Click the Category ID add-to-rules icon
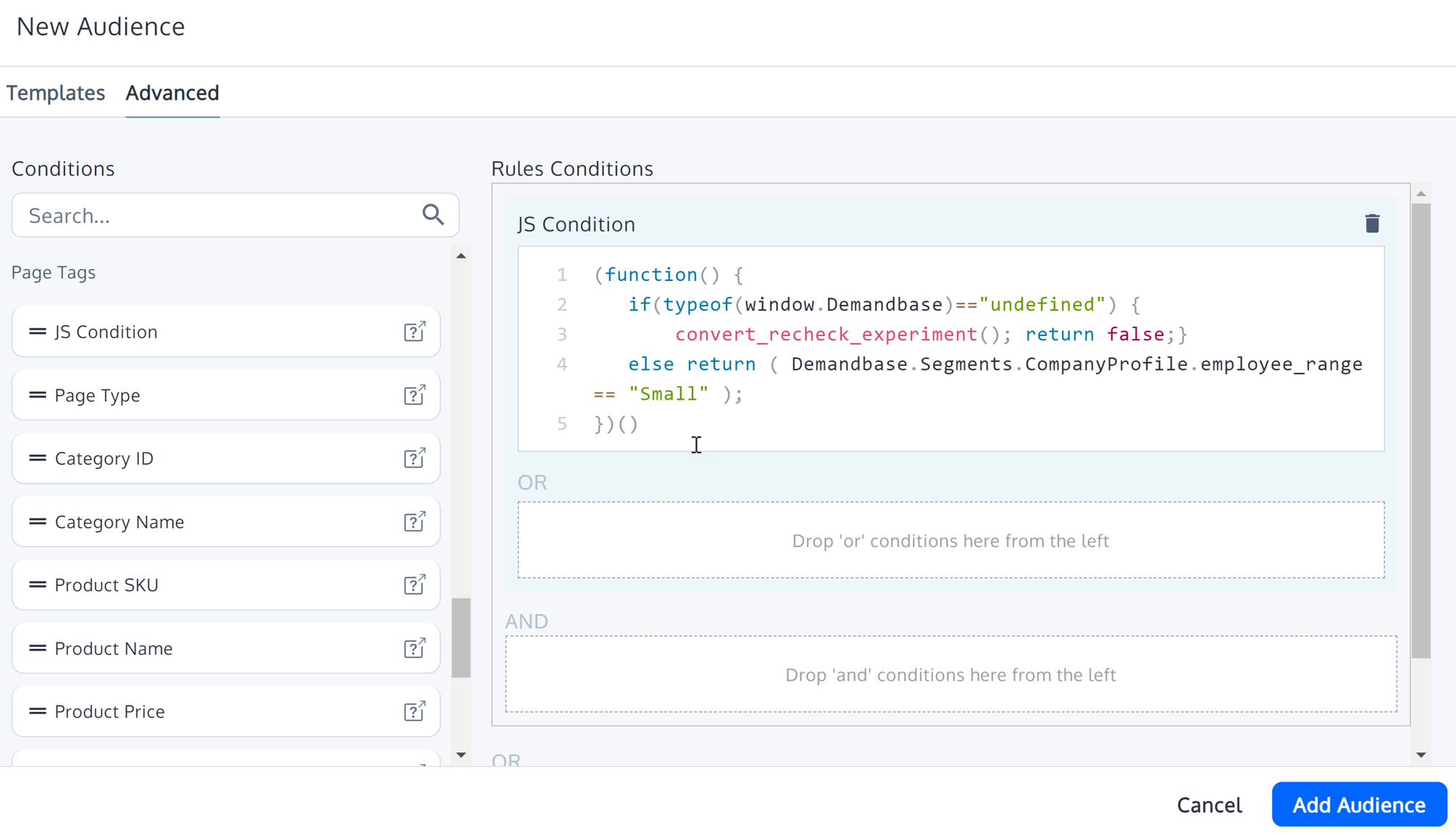1456x835 pixels. click(414, 458)
